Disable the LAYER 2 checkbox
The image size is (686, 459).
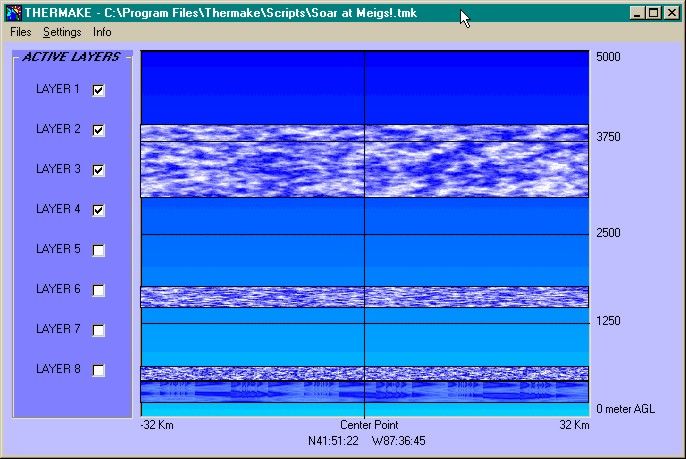(98, 130)
